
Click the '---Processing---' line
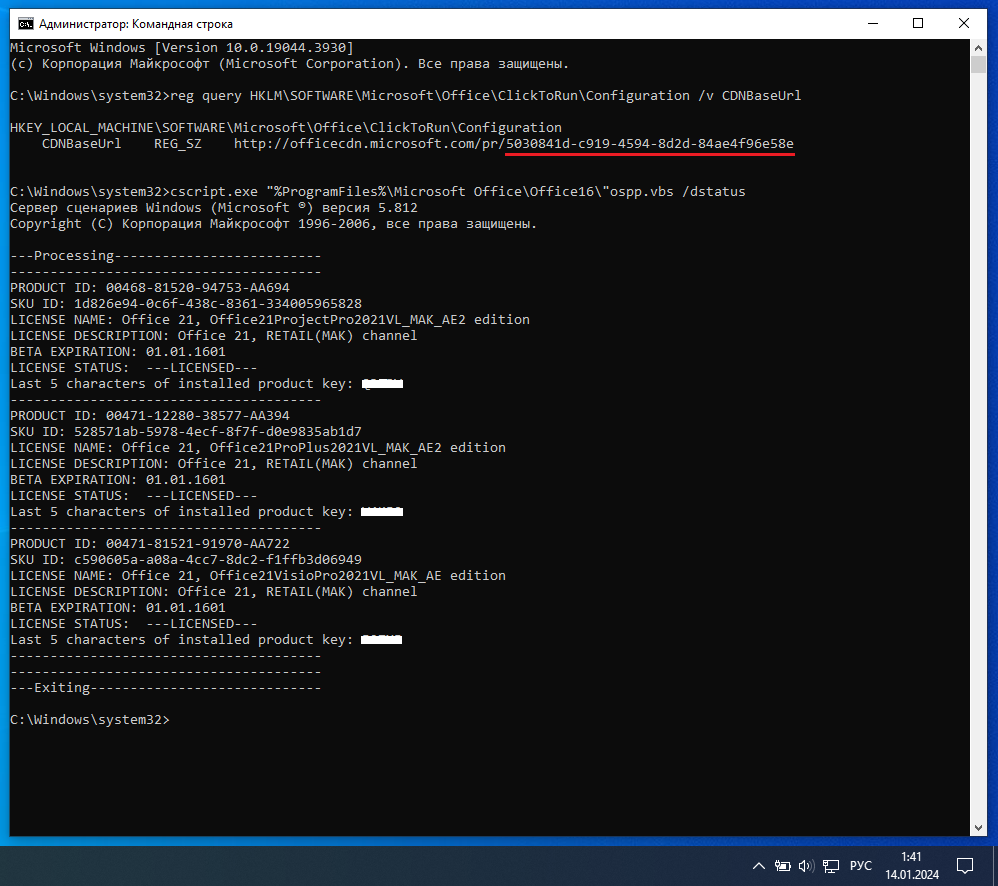click(x=165, y=256)
